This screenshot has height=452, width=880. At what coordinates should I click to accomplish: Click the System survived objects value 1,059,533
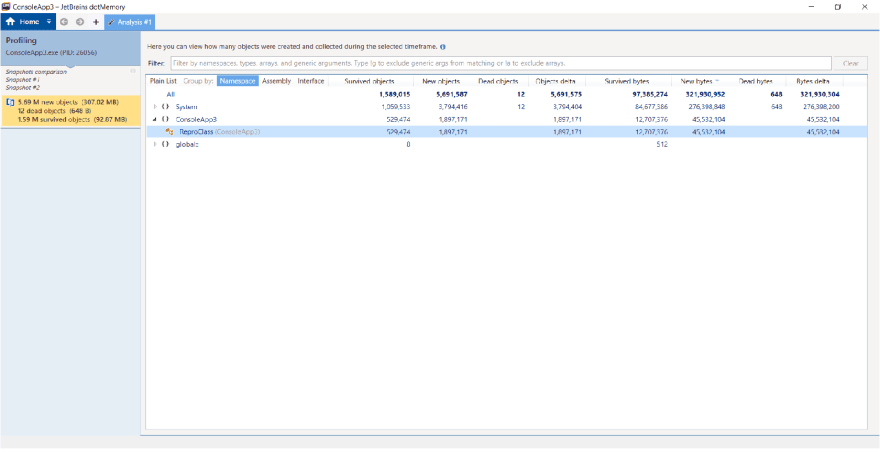(x=396, y=107)
